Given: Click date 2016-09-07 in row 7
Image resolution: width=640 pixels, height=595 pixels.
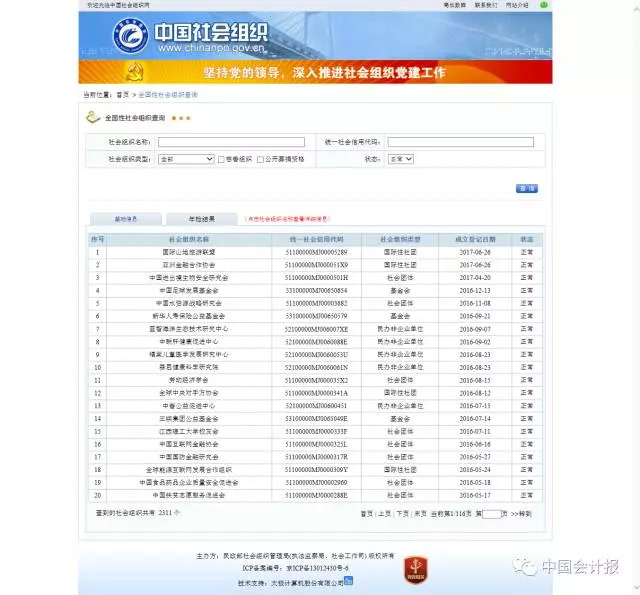Looking at the screenshot, I should tap(475, 329).
